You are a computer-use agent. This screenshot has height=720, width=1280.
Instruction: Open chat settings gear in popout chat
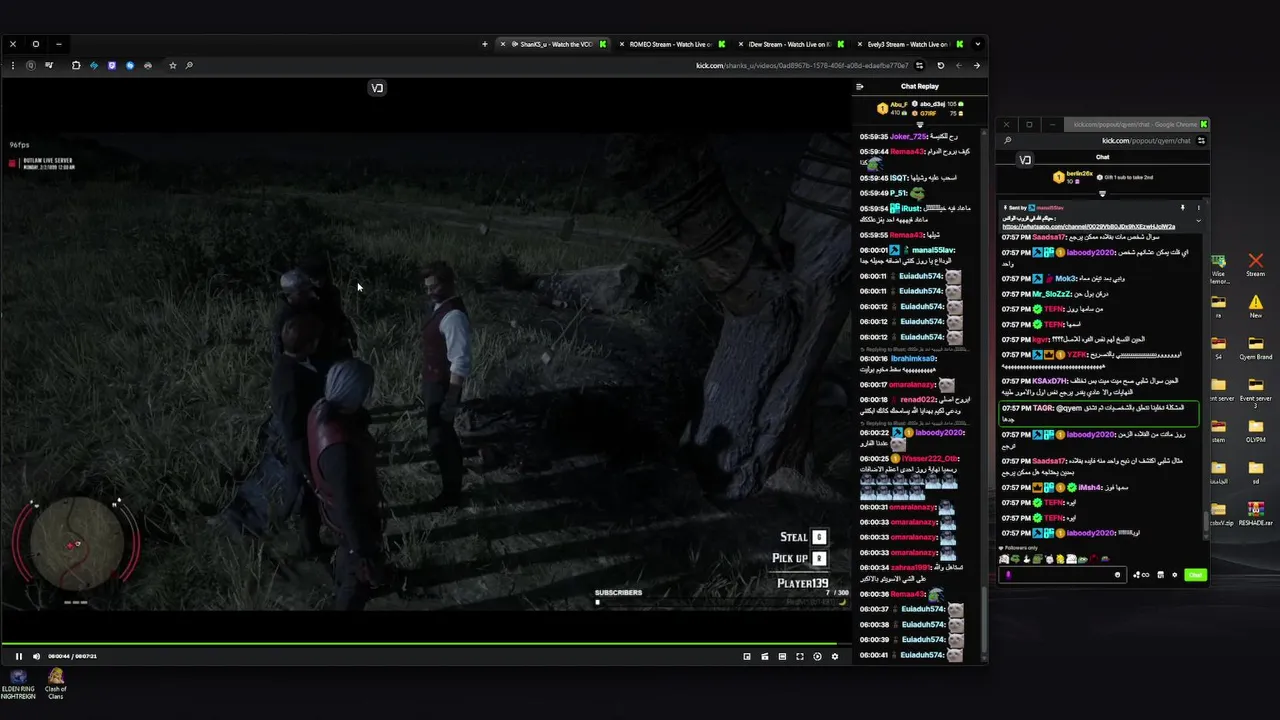1175,575
